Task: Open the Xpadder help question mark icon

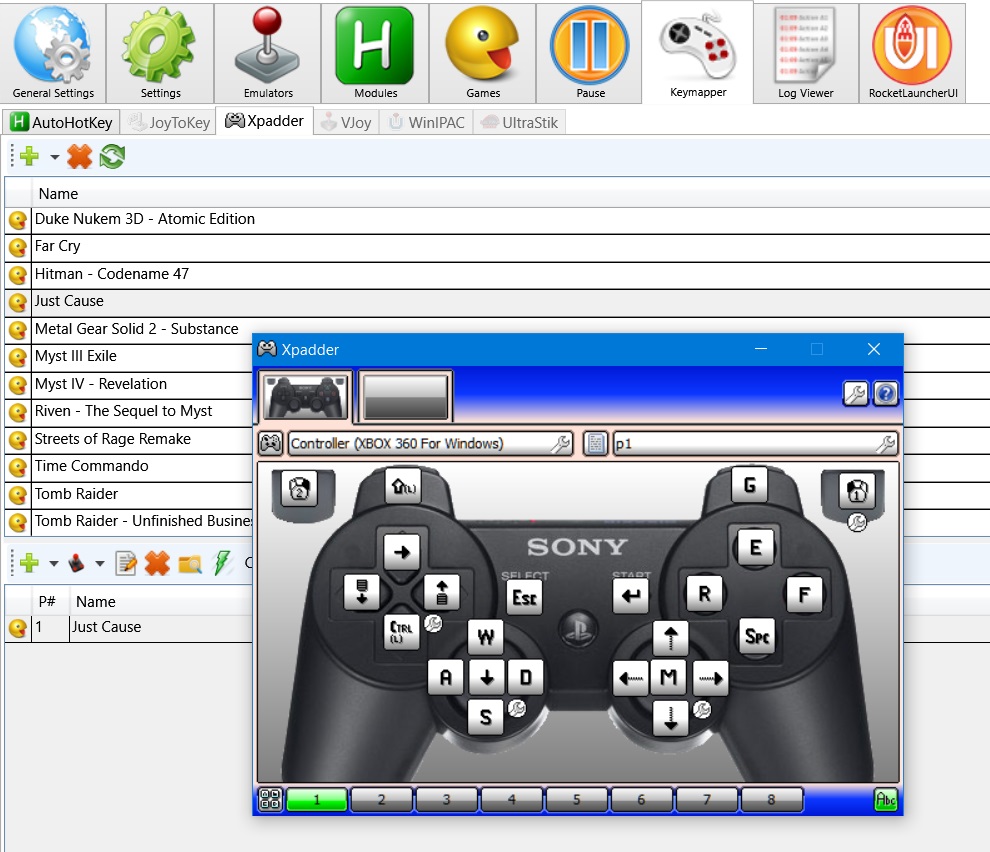Action: pyautogui.click(x=885, y=394)
